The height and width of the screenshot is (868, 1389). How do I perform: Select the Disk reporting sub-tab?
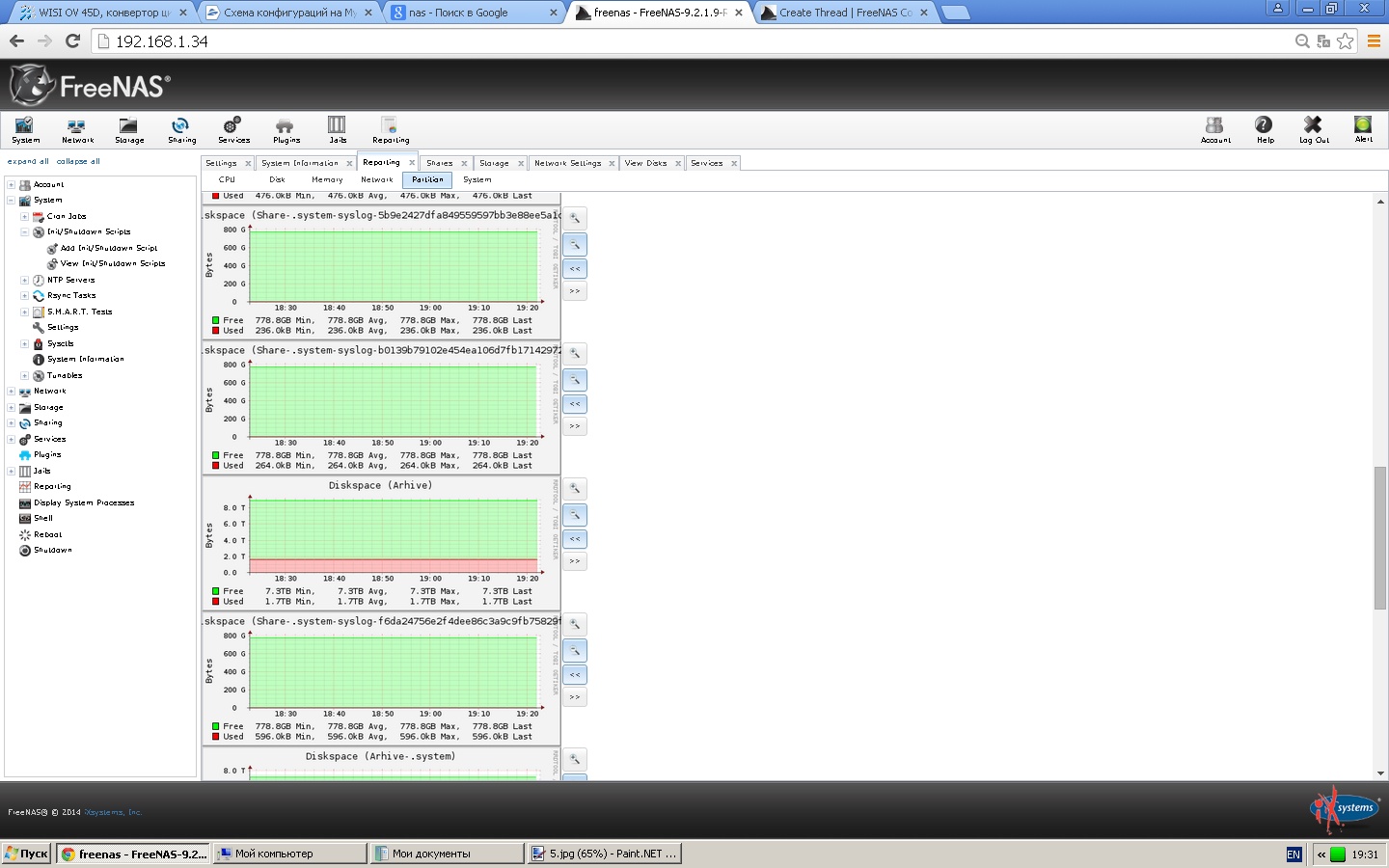(277, 179)
